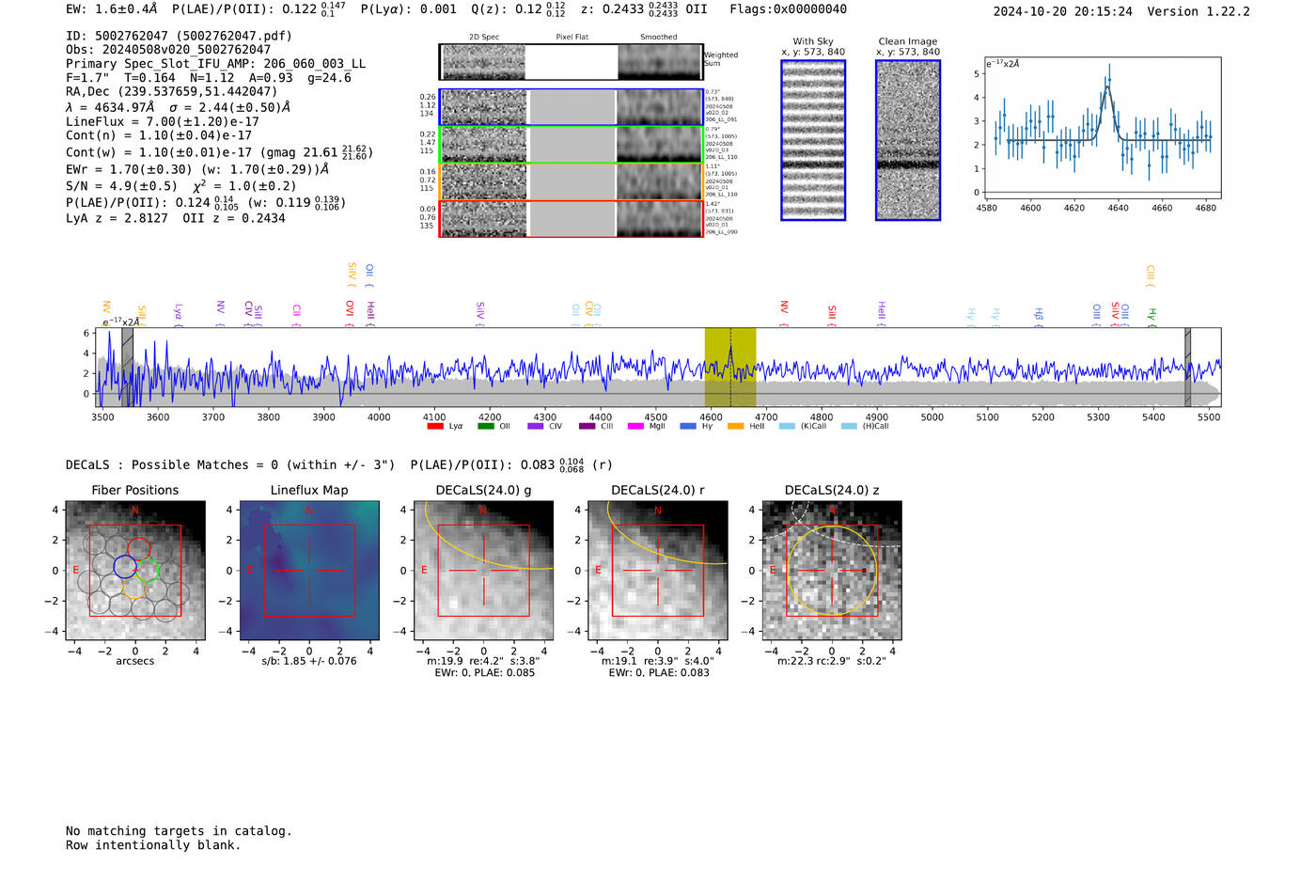Select the red-bordered fiber cutout row
The image size is (1316, 896).
click(571, 218)
